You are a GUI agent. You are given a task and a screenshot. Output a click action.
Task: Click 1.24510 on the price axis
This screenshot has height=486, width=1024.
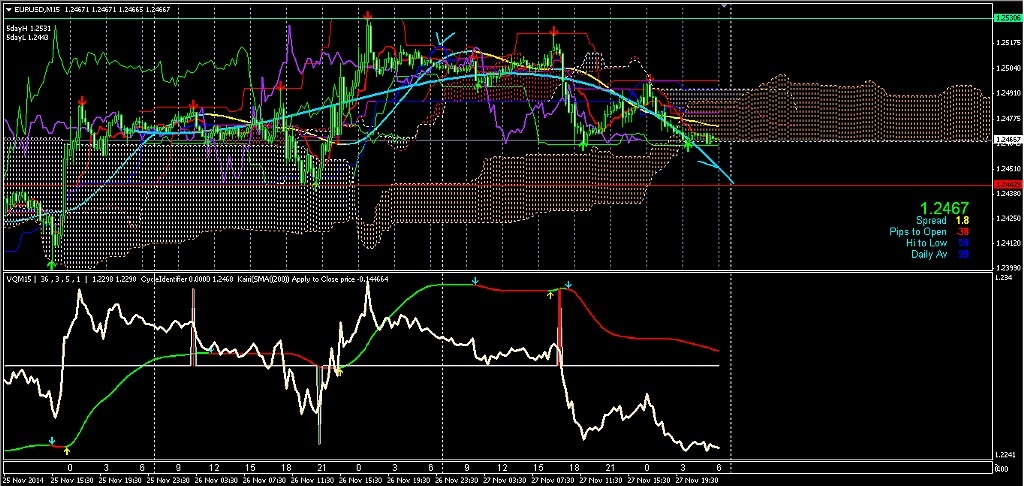(x=1007, y=169)
